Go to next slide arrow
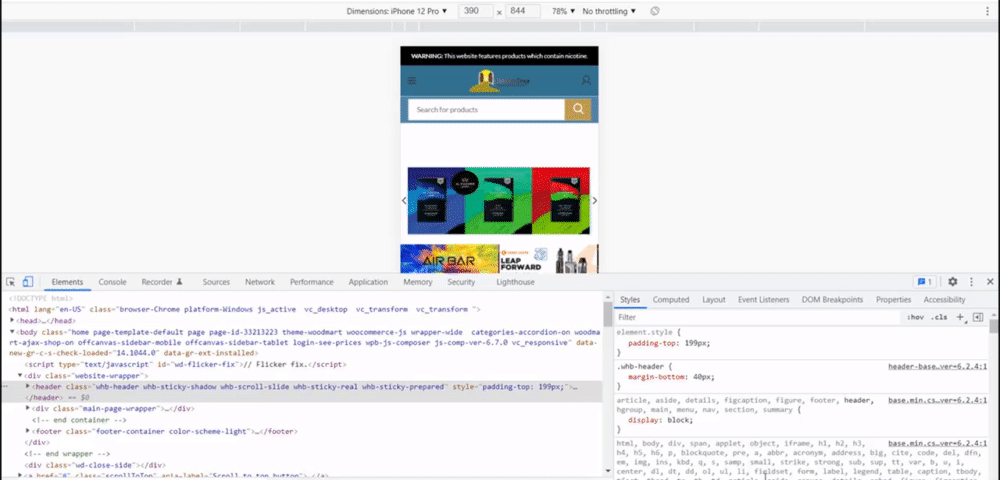Screen dimensions: 1000x480 click(x=594, y=200)
